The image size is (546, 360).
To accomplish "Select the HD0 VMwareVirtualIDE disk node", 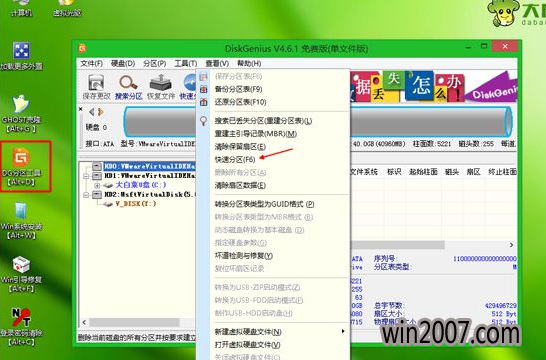I will [x=149, y=166].
